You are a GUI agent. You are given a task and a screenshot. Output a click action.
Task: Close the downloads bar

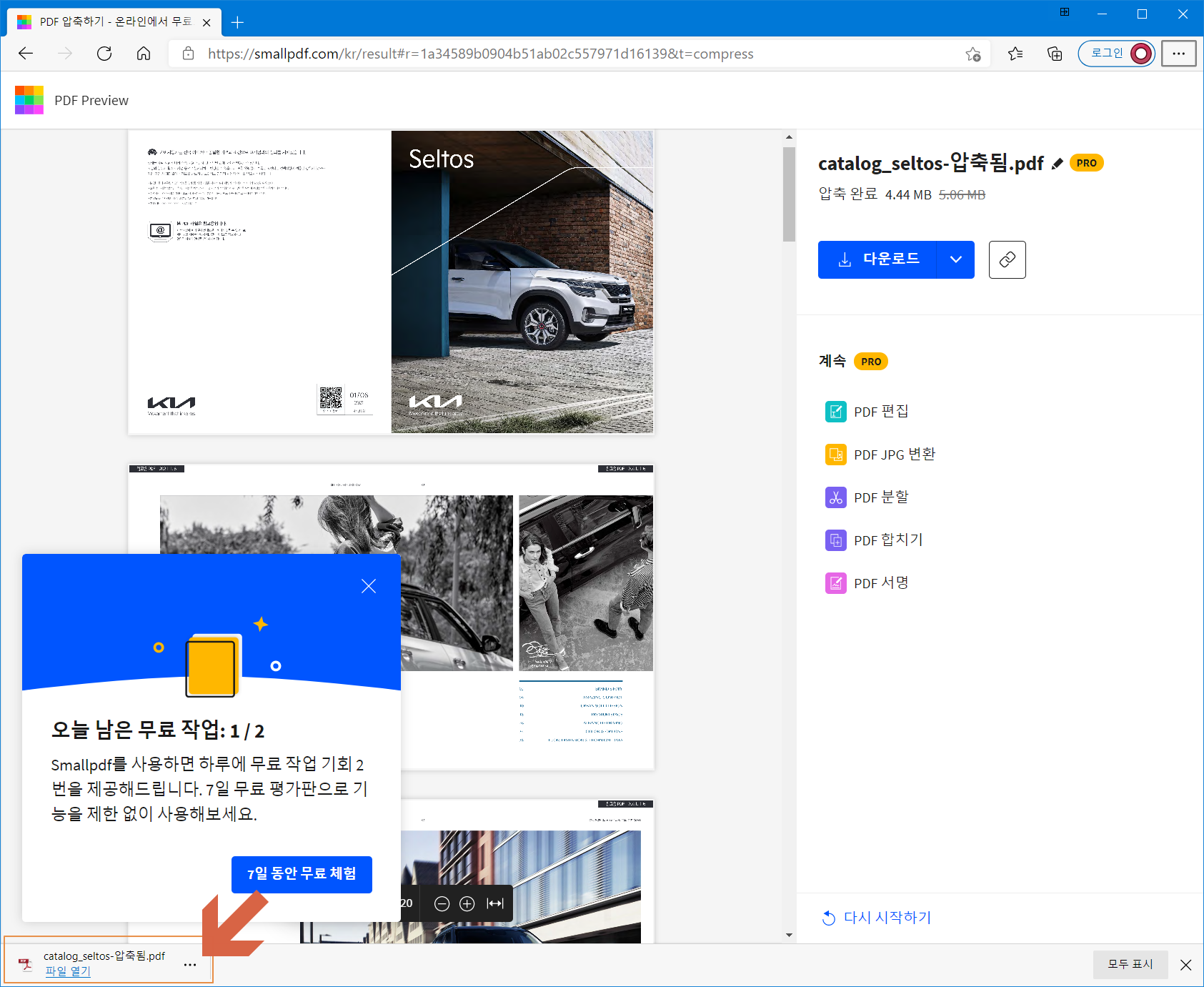click(1186, 965)
